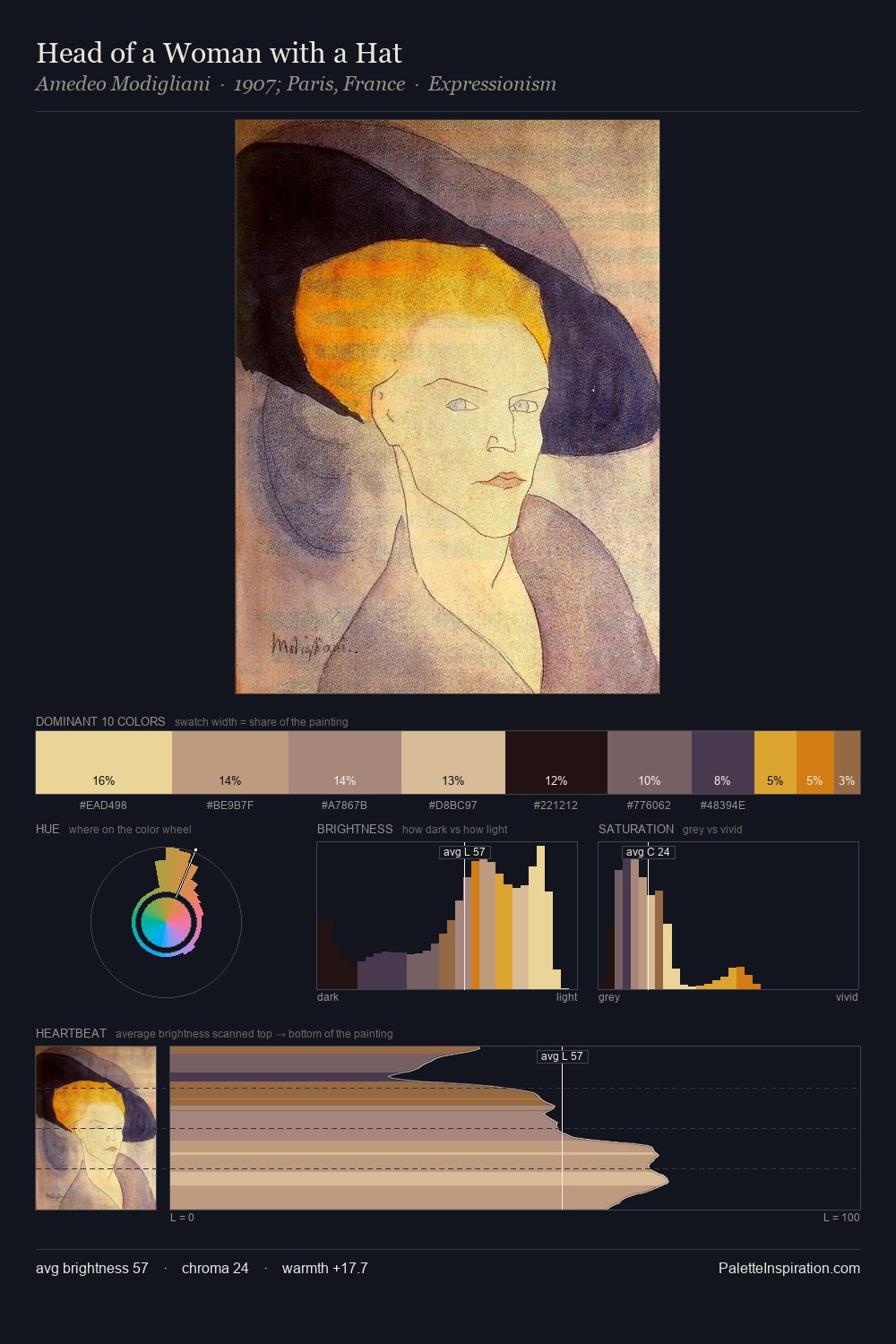896x1344 pixels.
Task: Click the footer 'avg brightness 57' stat
Action: tap(92, 1268)
